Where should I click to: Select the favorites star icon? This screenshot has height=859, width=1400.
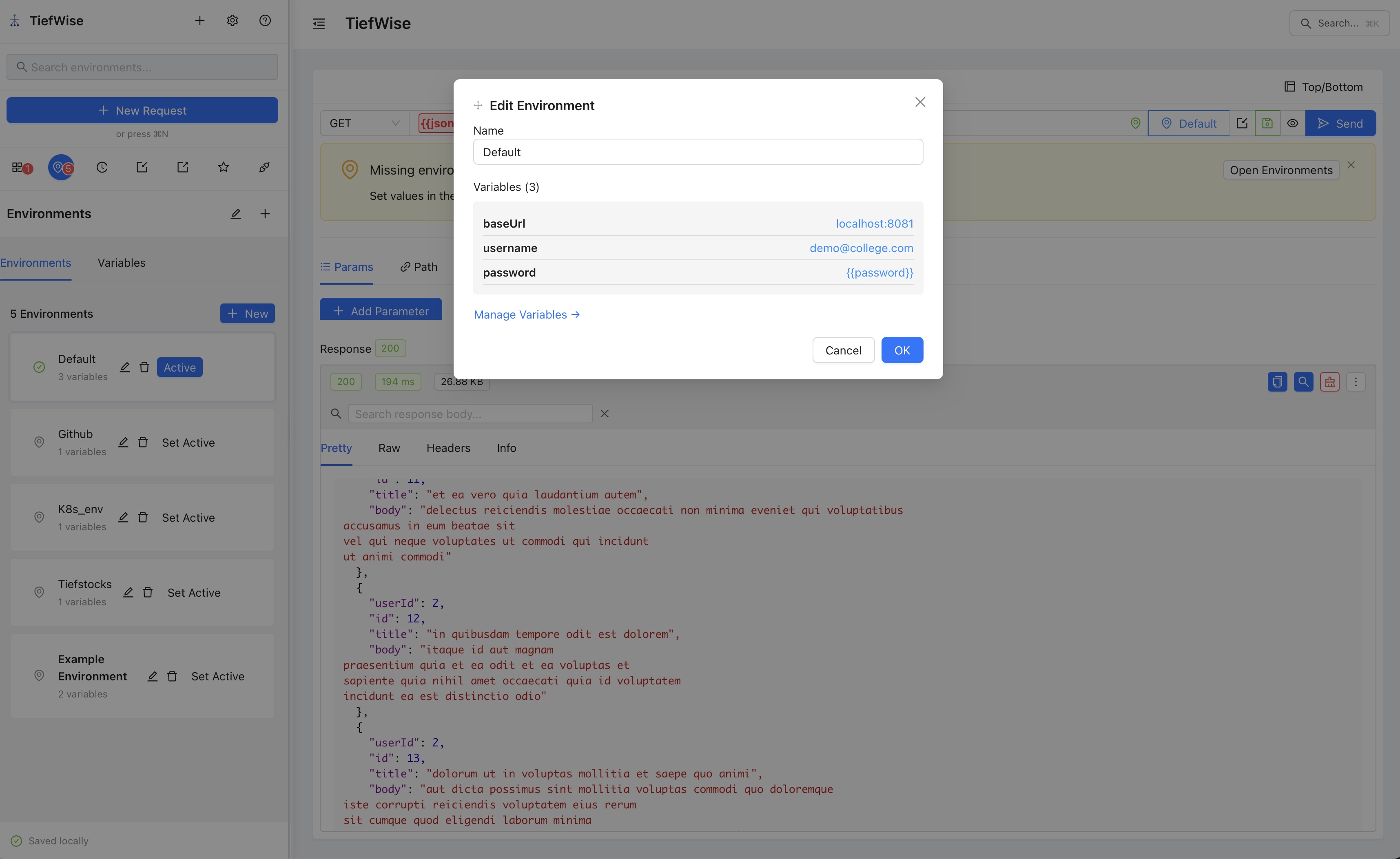(x=223, y=168)
